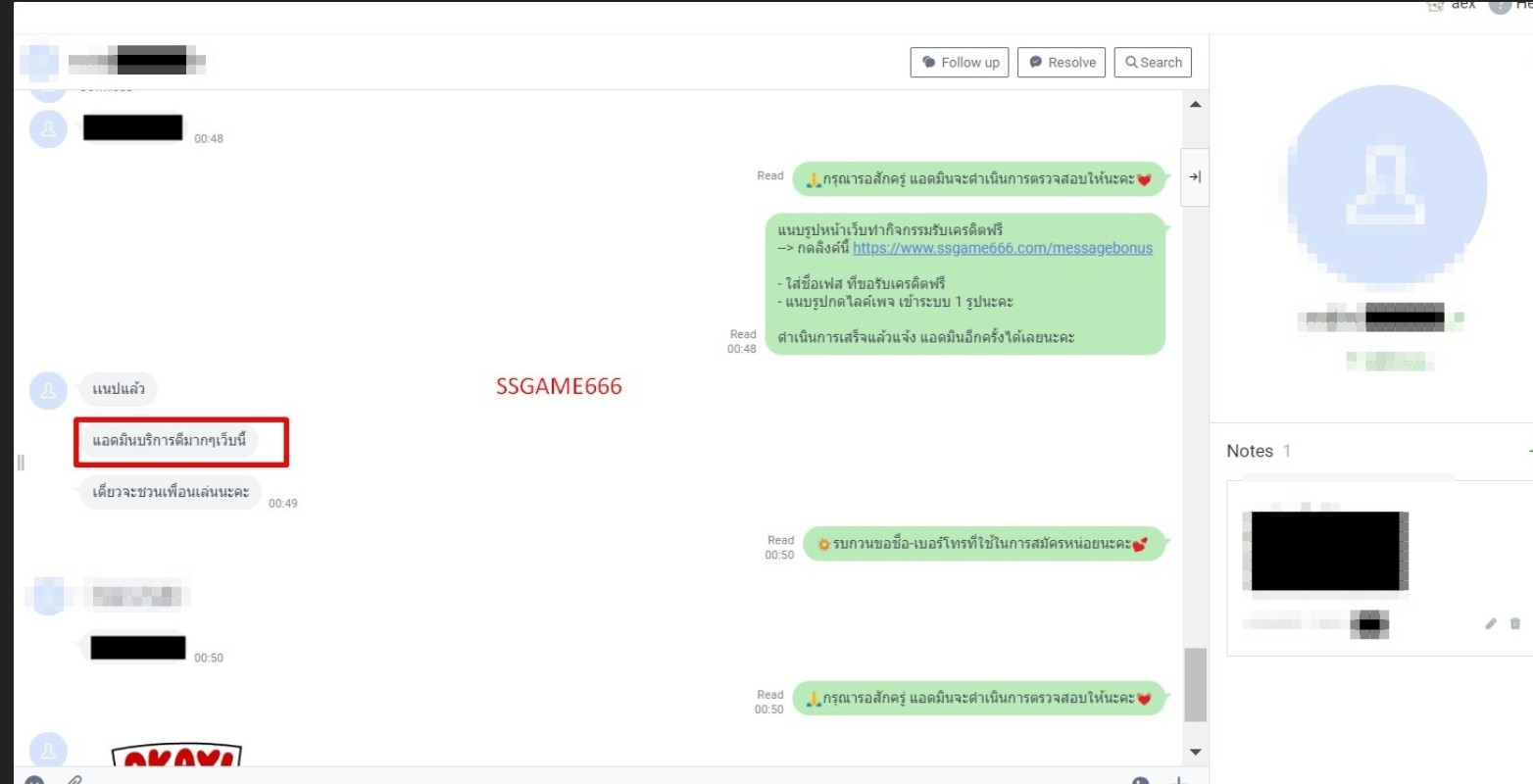Edit the note with pencil icon

point(1491,623)
